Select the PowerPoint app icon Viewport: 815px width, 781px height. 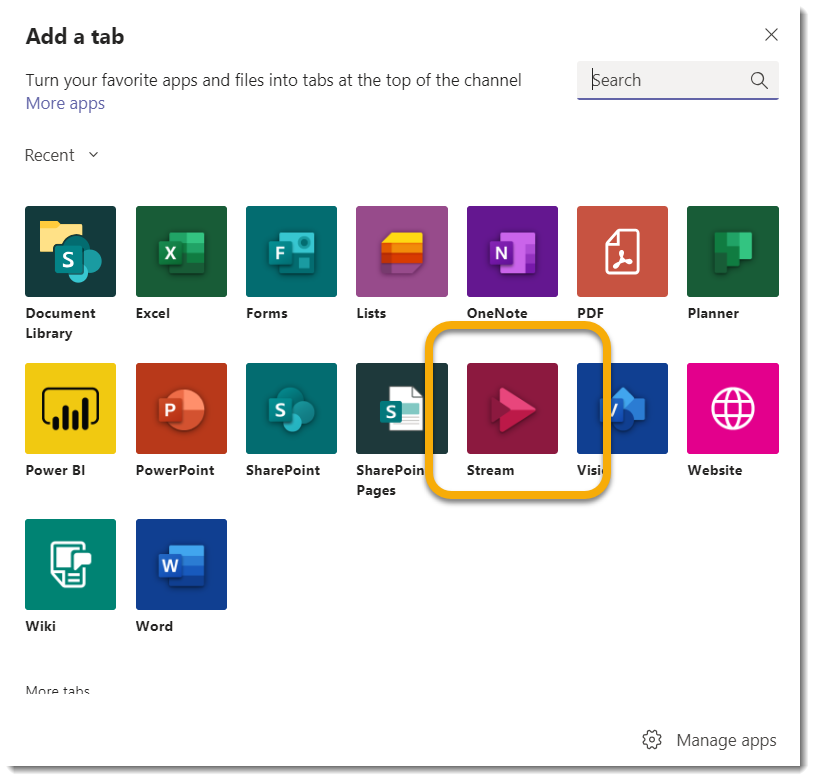point(181,408)
